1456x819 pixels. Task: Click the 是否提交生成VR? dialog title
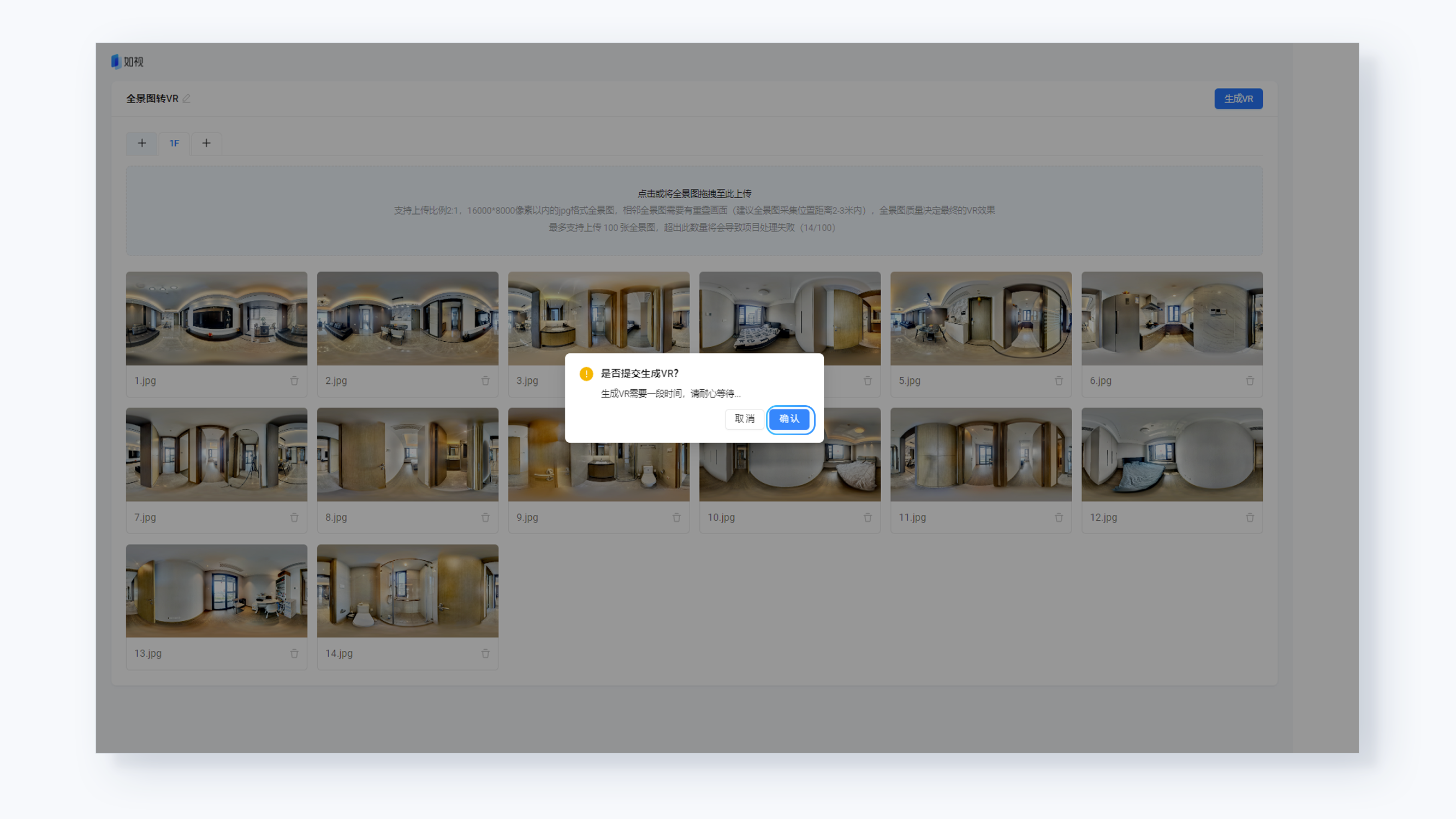pos(639,373)
